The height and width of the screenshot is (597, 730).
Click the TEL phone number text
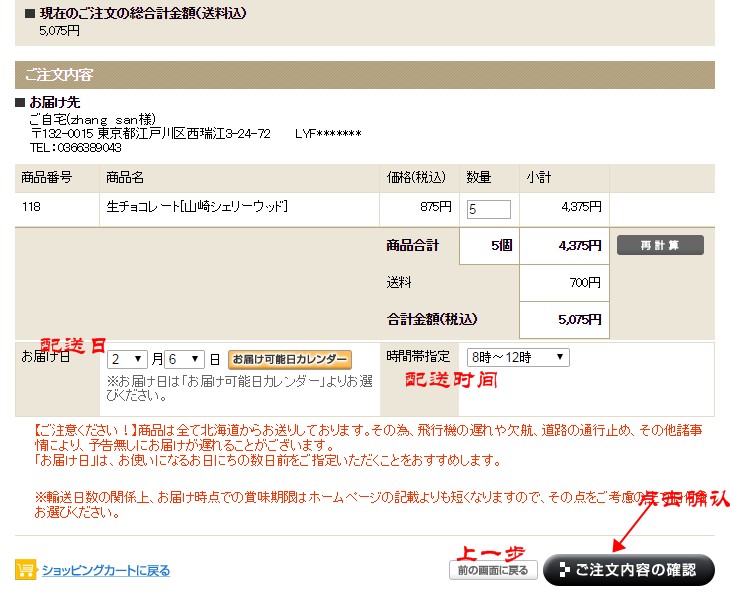click(x=75, y=147)
